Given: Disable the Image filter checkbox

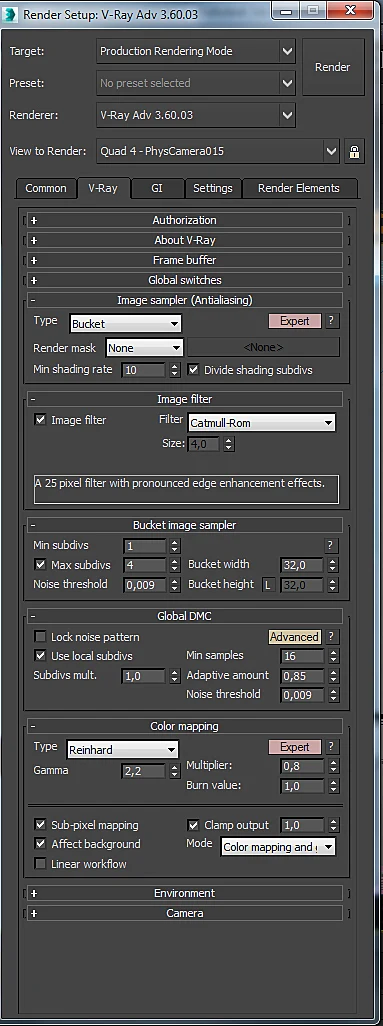Looking at the screenshot, I should 41,420.
